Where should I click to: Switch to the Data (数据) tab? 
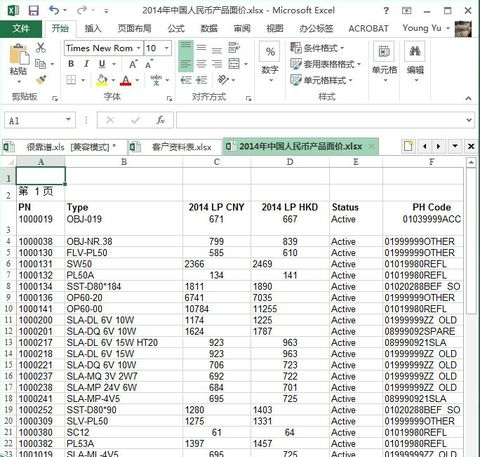[209, 29]
